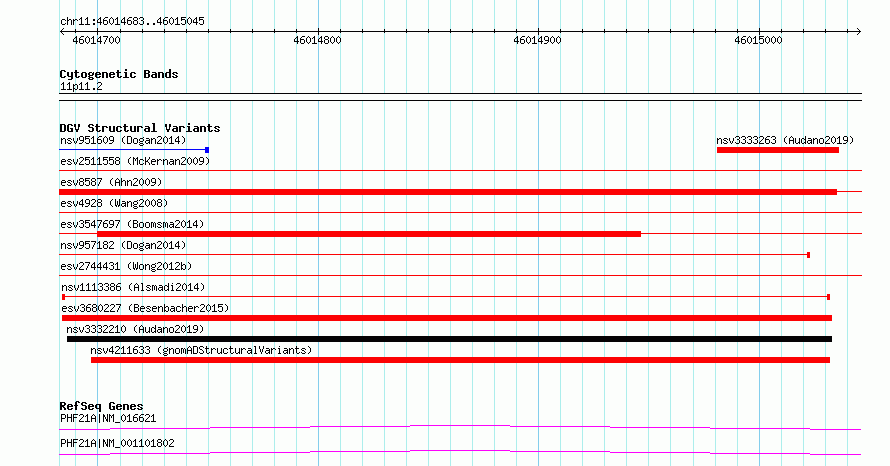Click the 46014900 ruler position label
Viewport: 890px width, 466px height.
coord(538,40)
